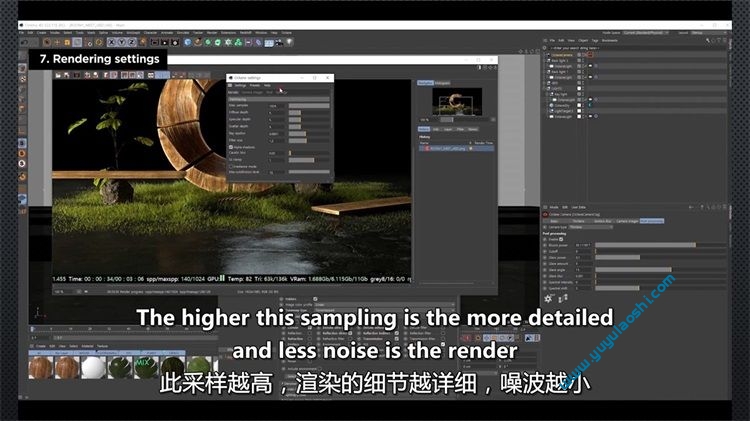Screen dimensions: 750x421
Task: Click Render to Picture Viewer icon
Action: (x=165, y=42)
